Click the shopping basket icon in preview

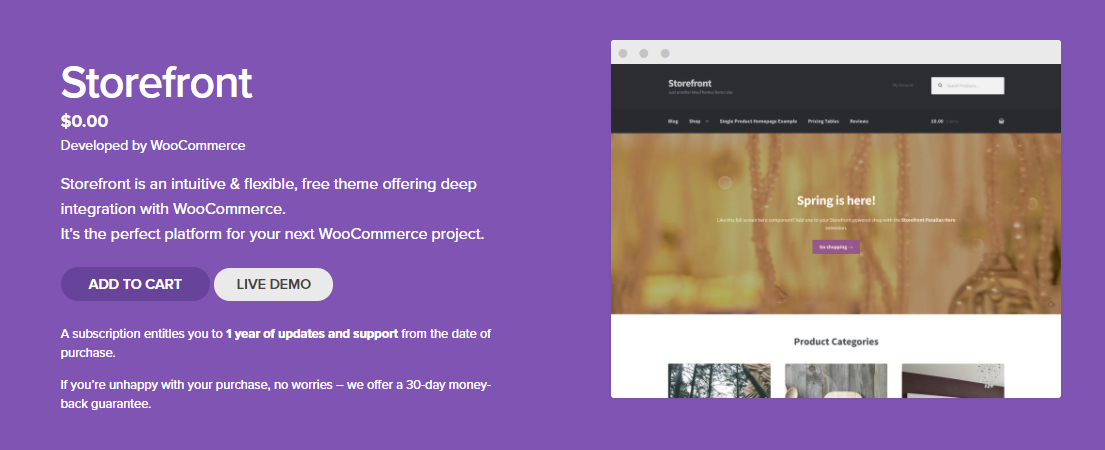pyautogui.click(x=1001, y=121)
